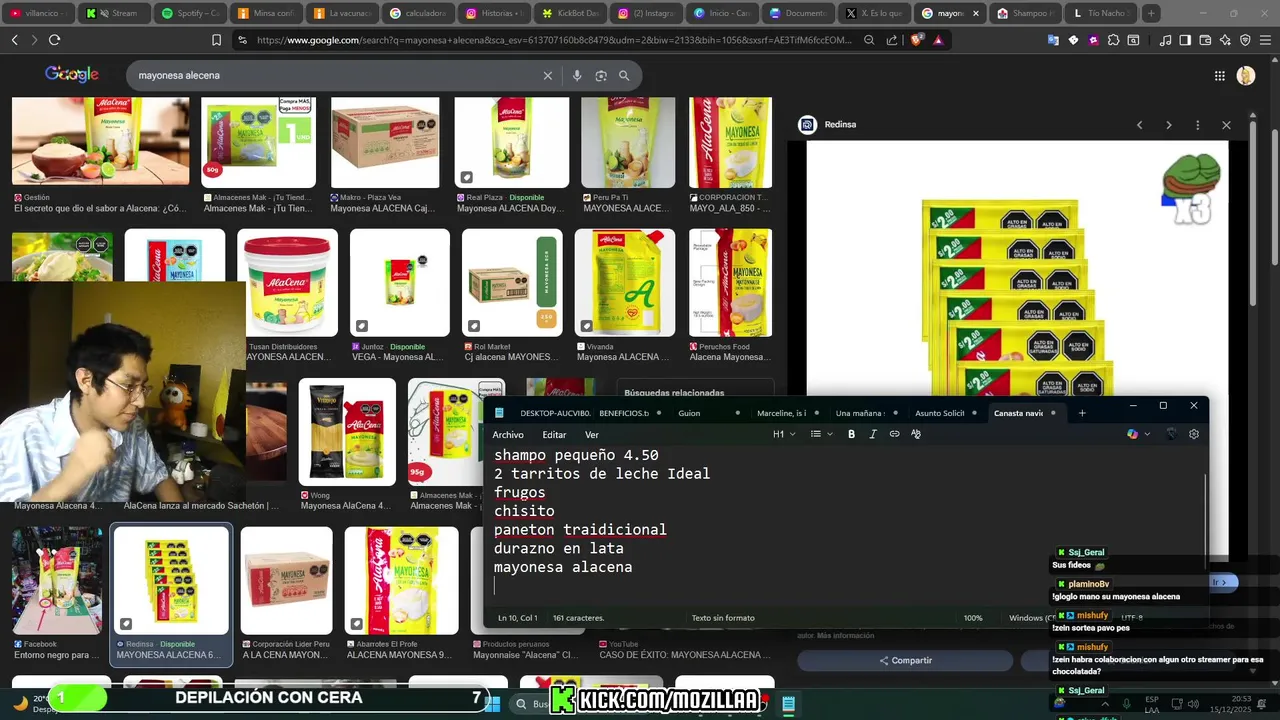Open the Makro Plaza Vea box thumbnail

[385, 142]
